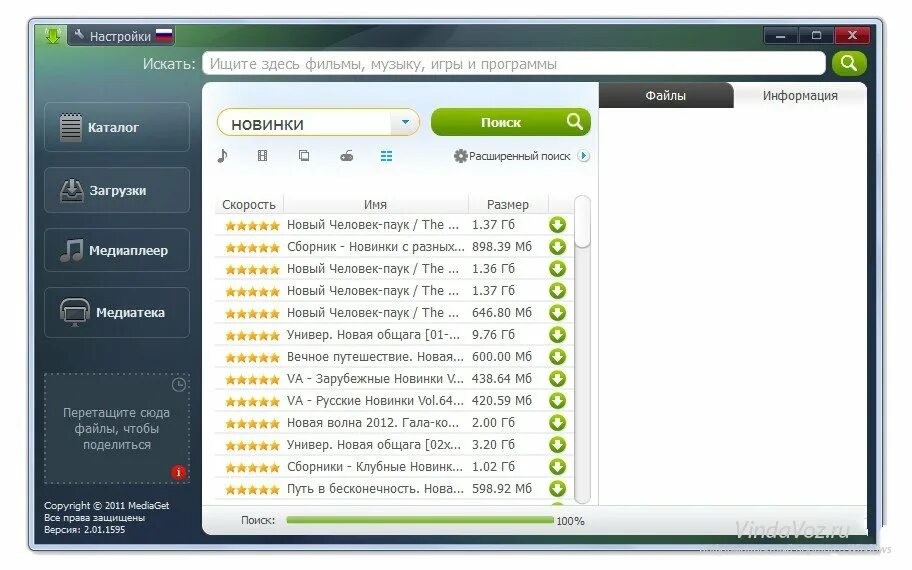Open the Загрузки section
The height and width of the screenshot is (570, 912).
[x=117, y=190]
